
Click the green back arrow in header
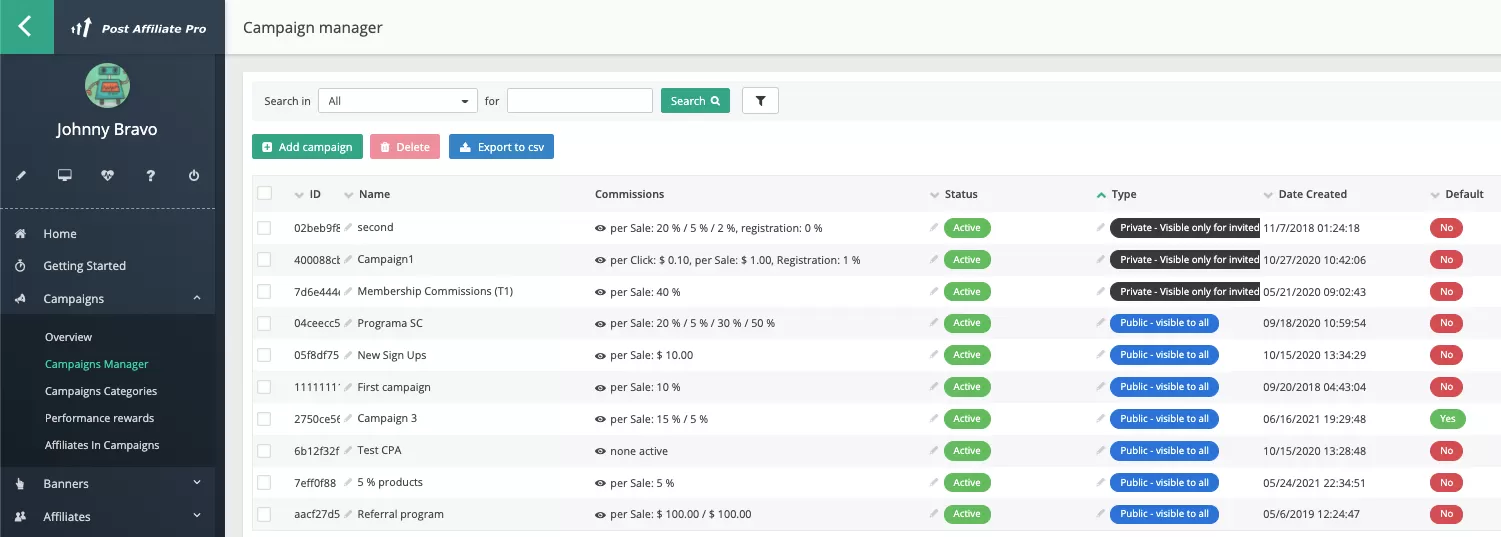click(25, 27)
